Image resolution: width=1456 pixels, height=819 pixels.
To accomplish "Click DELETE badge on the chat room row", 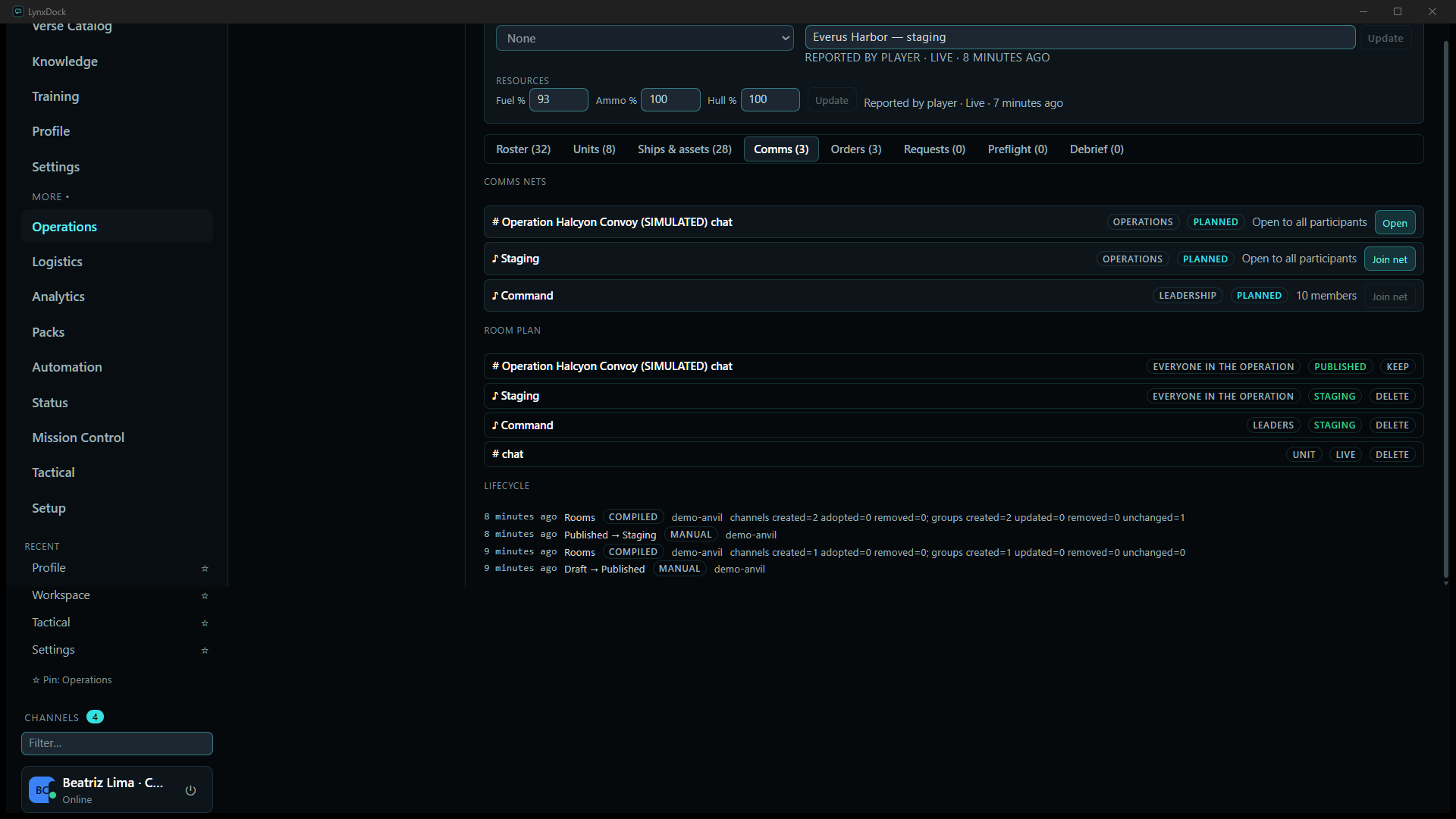I will [1392, 455].
